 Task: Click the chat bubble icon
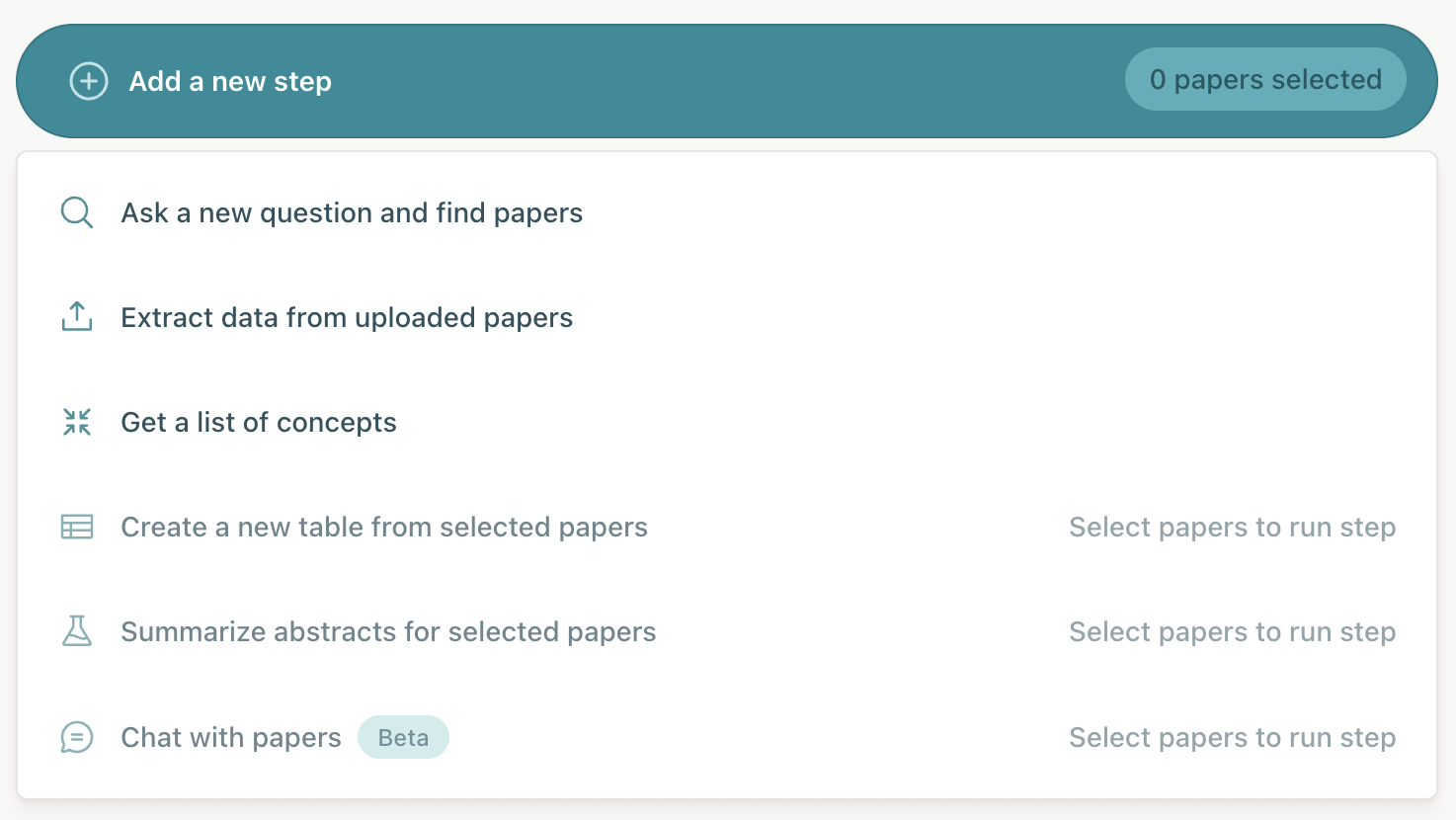(x=76, y=737)
